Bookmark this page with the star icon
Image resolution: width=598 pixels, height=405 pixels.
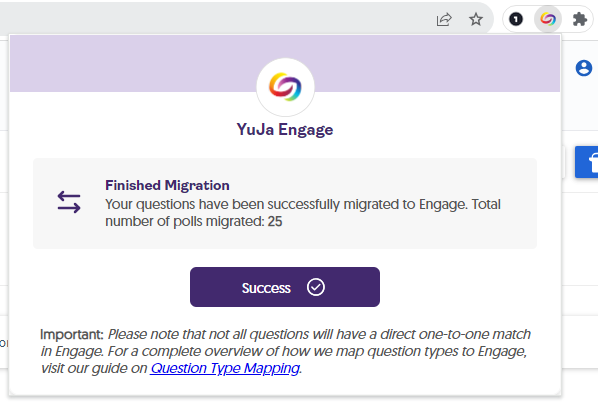pyautogui.click(x=476, y=19)
